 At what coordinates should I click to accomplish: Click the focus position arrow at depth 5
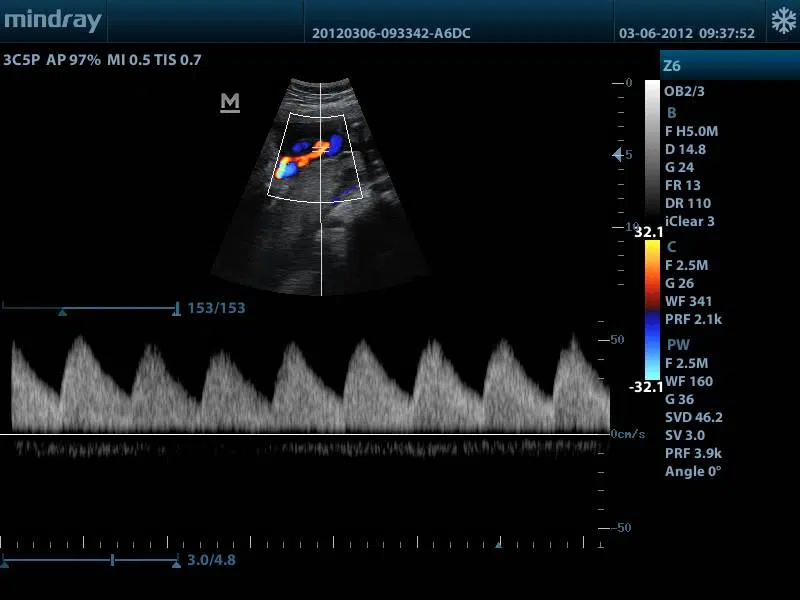point(617,155)
